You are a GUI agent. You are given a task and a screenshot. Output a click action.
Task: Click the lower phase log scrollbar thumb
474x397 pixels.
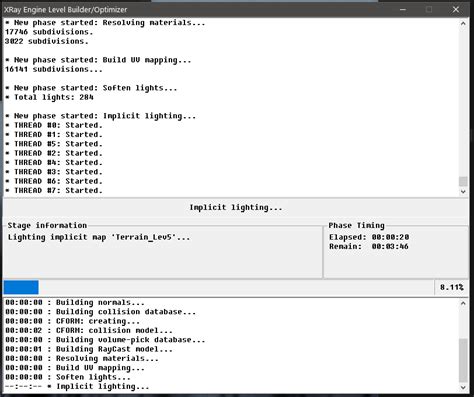(463, 361)
